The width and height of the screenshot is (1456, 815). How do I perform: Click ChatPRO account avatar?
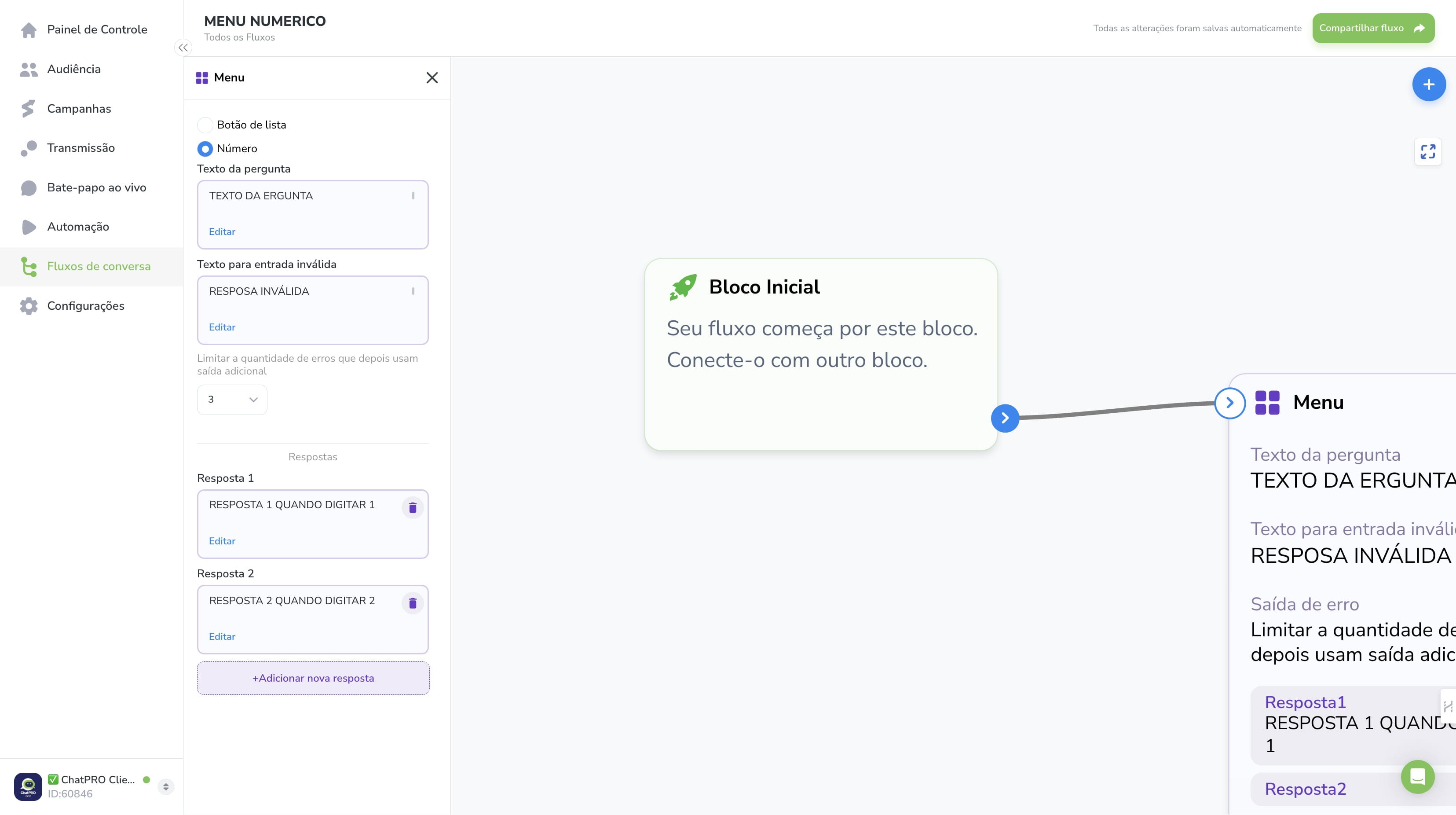pyautogui.click(x=28, y=787)
